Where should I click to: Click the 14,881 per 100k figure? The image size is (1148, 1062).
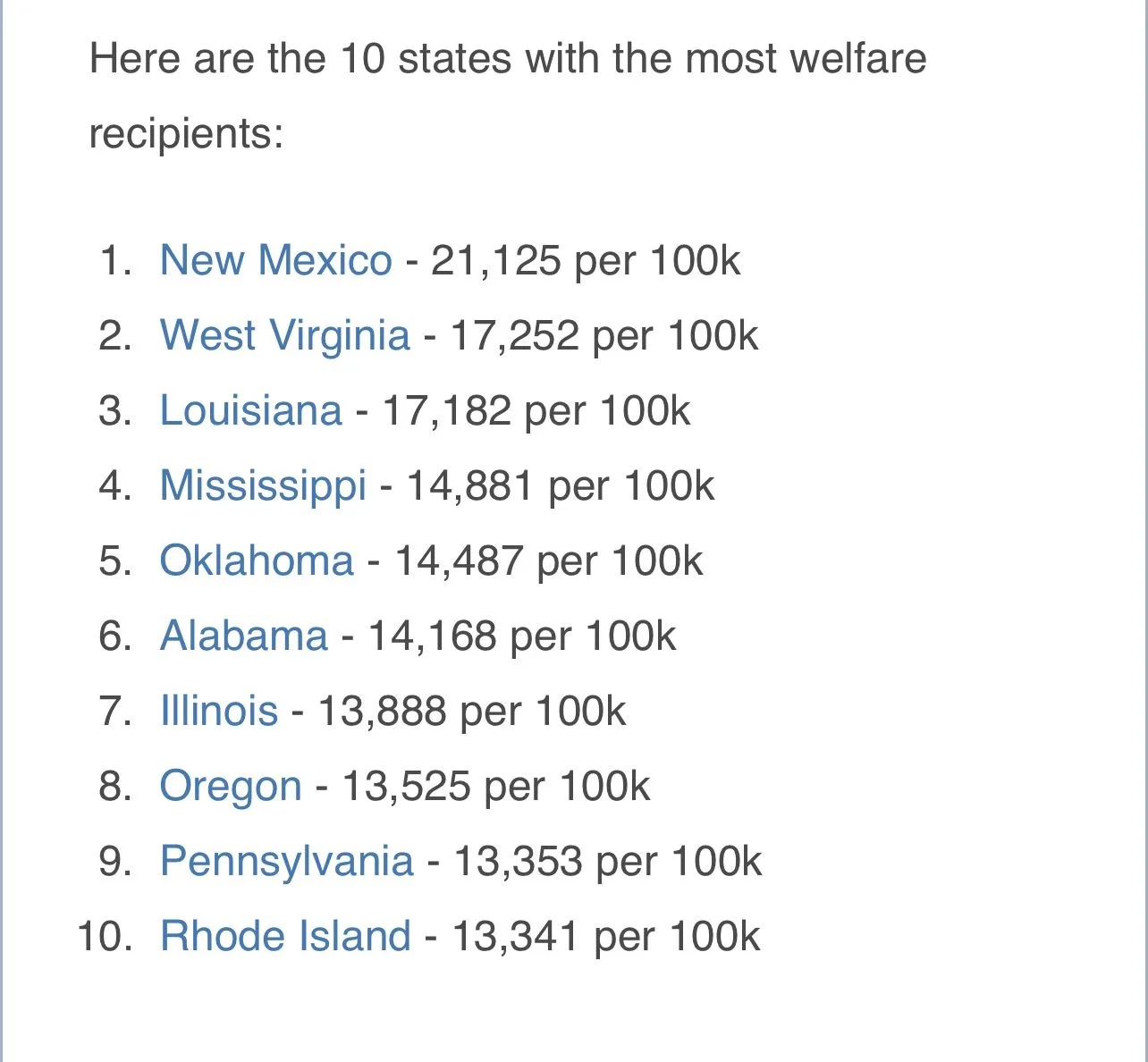[560, 486]
